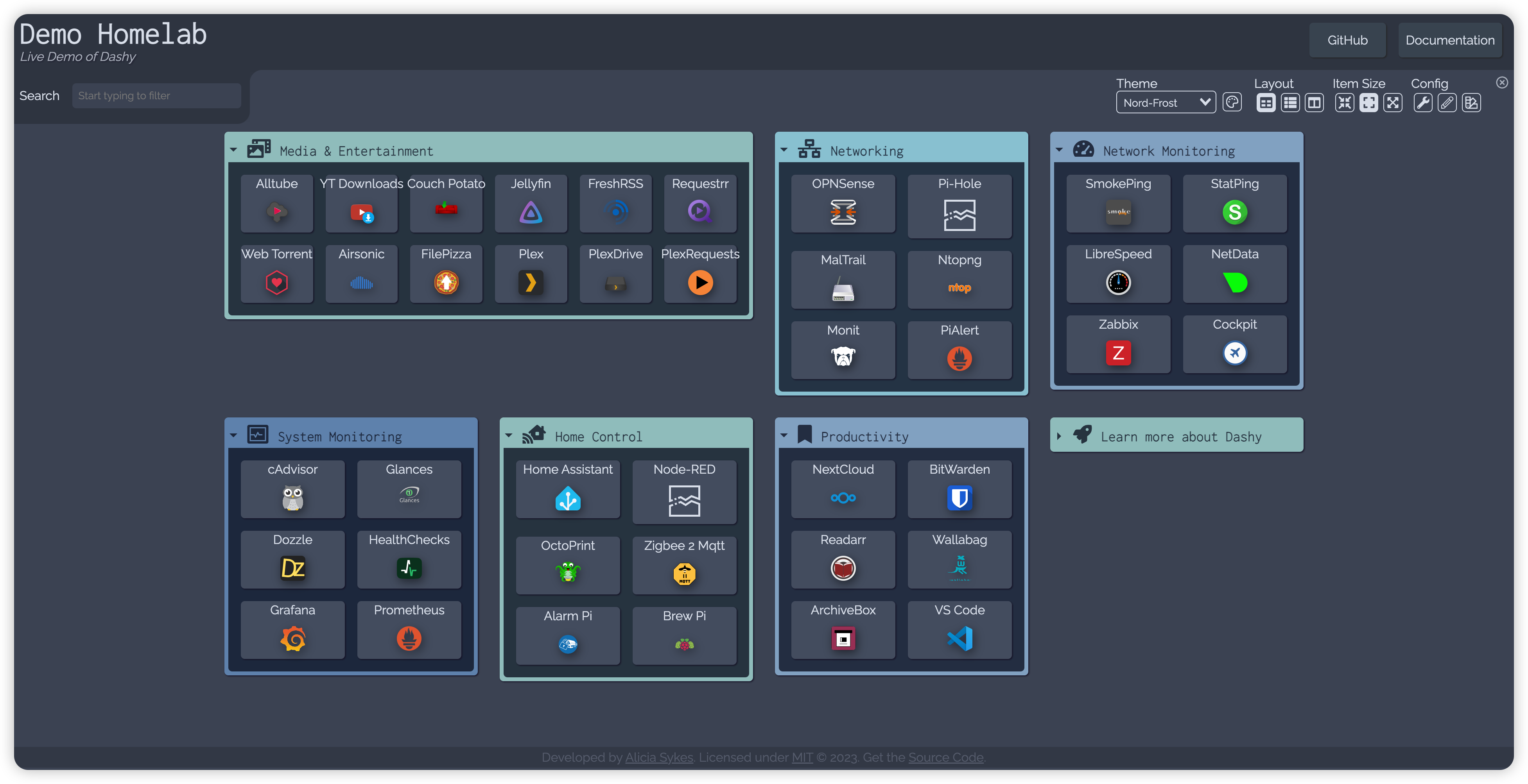Open the Dozzle tile

coord(292,559)
